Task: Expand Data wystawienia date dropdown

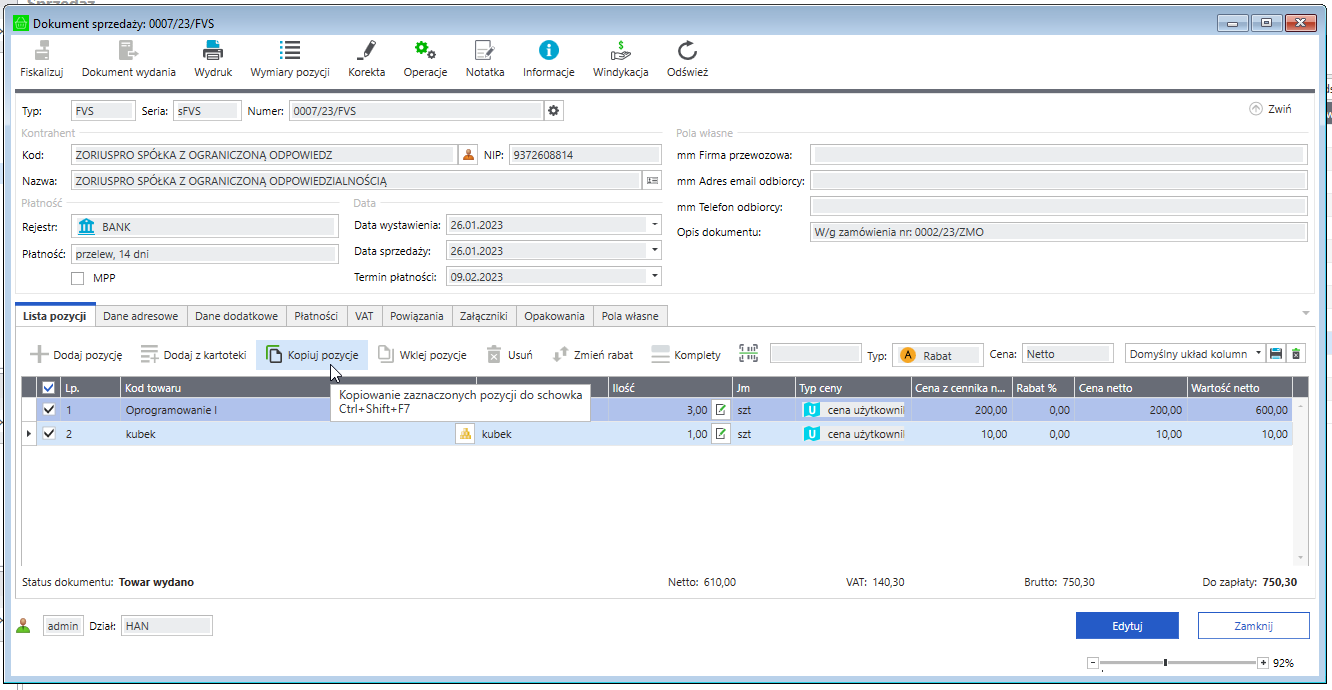Action: (x=654, y=225)
